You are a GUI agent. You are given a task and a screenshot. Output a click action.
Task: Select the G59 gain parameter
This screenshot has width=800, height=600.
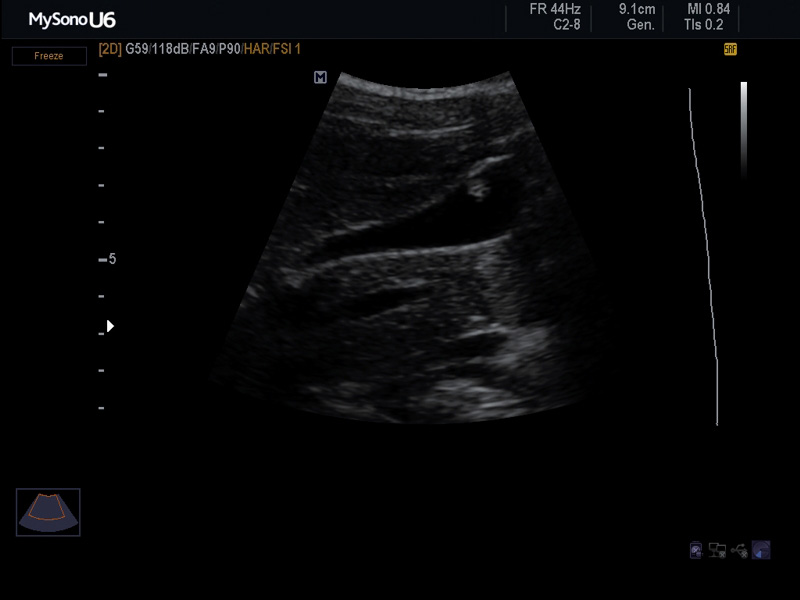137,49
